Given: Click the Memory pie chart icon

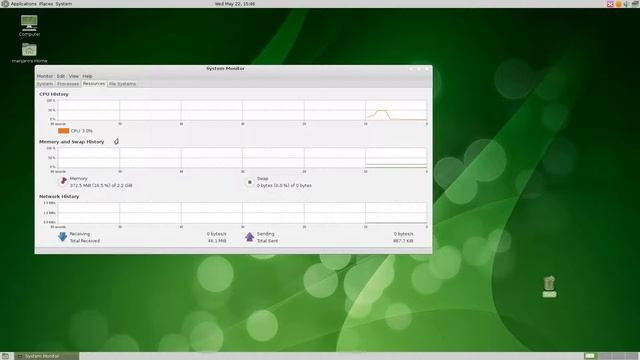Looking at the screenshot, I should pyautogui.click(x=63, y=182).
